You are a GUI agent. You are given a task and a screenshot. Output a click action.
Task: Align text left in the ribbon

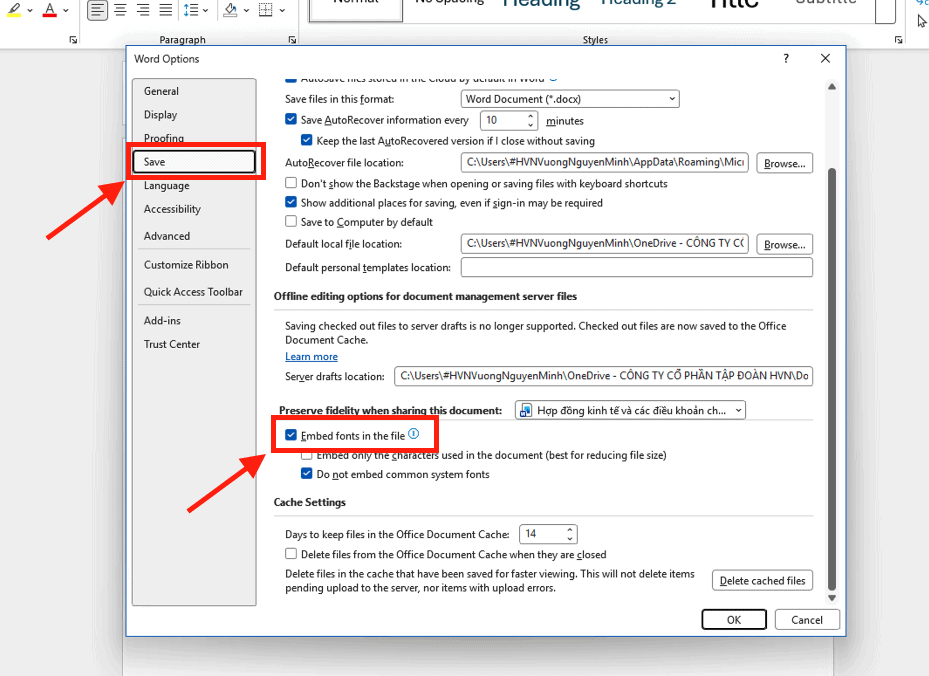coord(97,11)
